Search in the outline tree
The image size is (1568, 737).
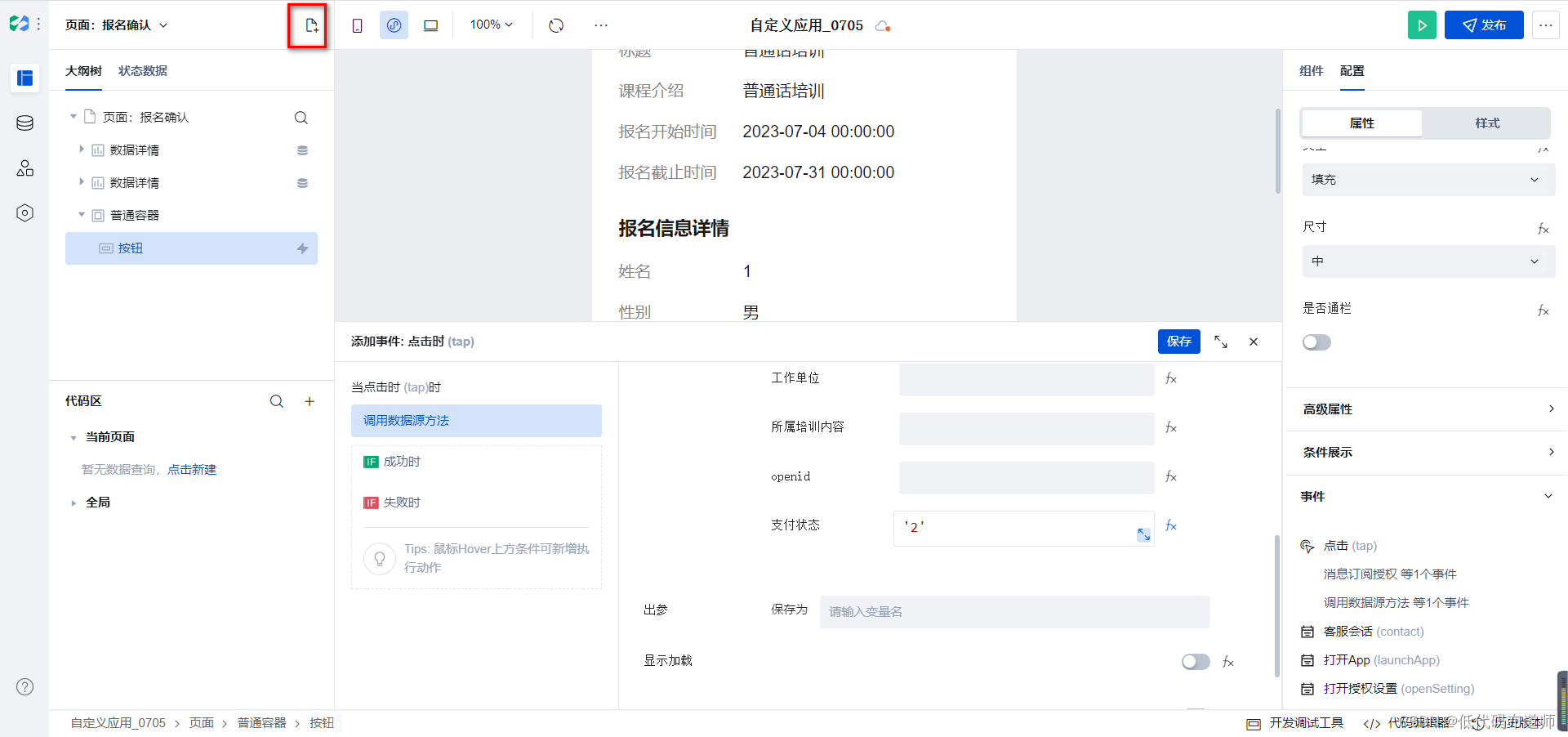coord(301,118)
